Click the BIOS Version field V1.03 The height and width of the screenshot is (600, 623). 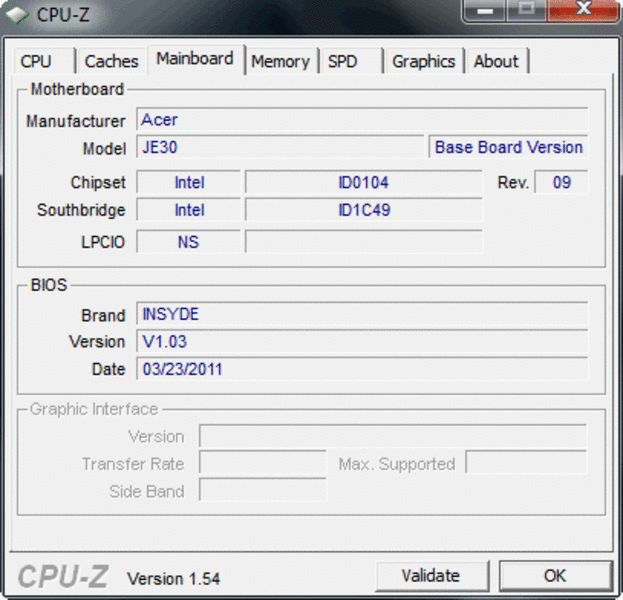[362, 341]
